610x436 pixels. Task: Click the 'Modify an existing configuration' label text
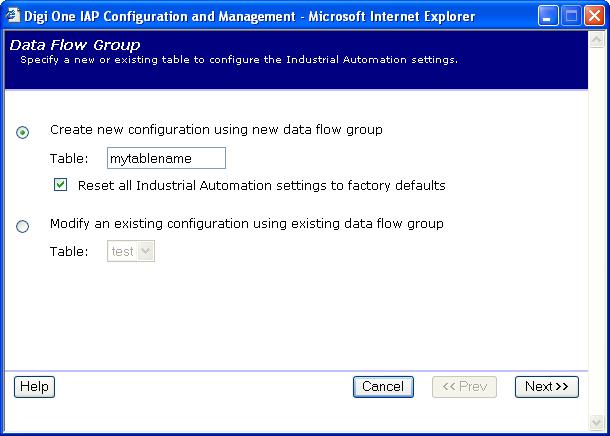[246, 224]
